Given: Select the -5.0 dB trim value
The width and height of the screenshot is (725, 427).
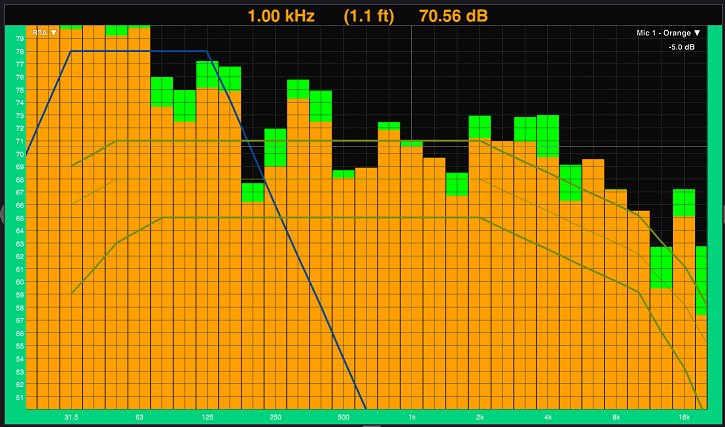Looking at the screenshot, I should coord(681,47).
